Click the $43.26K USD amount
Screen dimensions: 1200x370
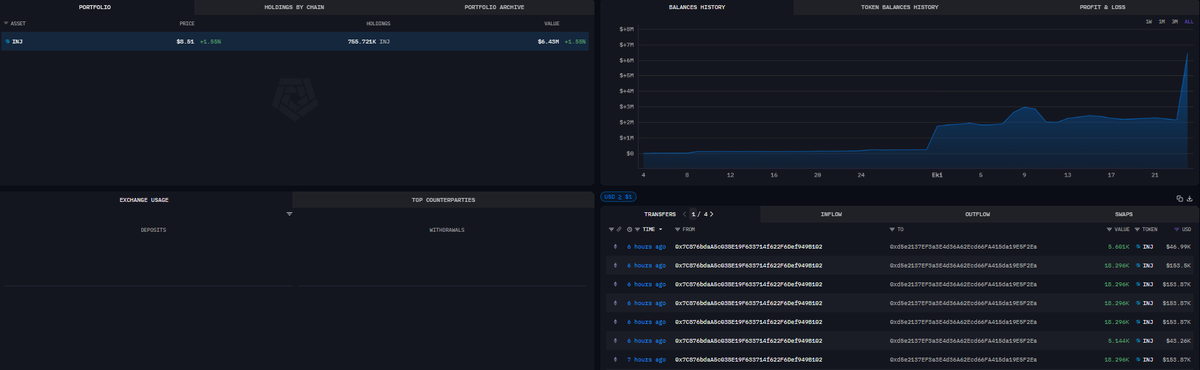pyautogui.click(x=1178, y=340)
